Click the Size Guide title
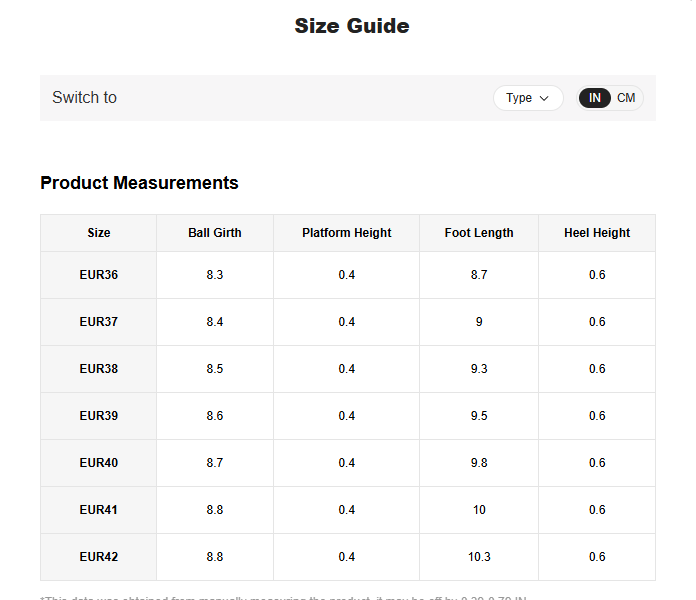Screen dimensions: 696x600 click(351, 26)
